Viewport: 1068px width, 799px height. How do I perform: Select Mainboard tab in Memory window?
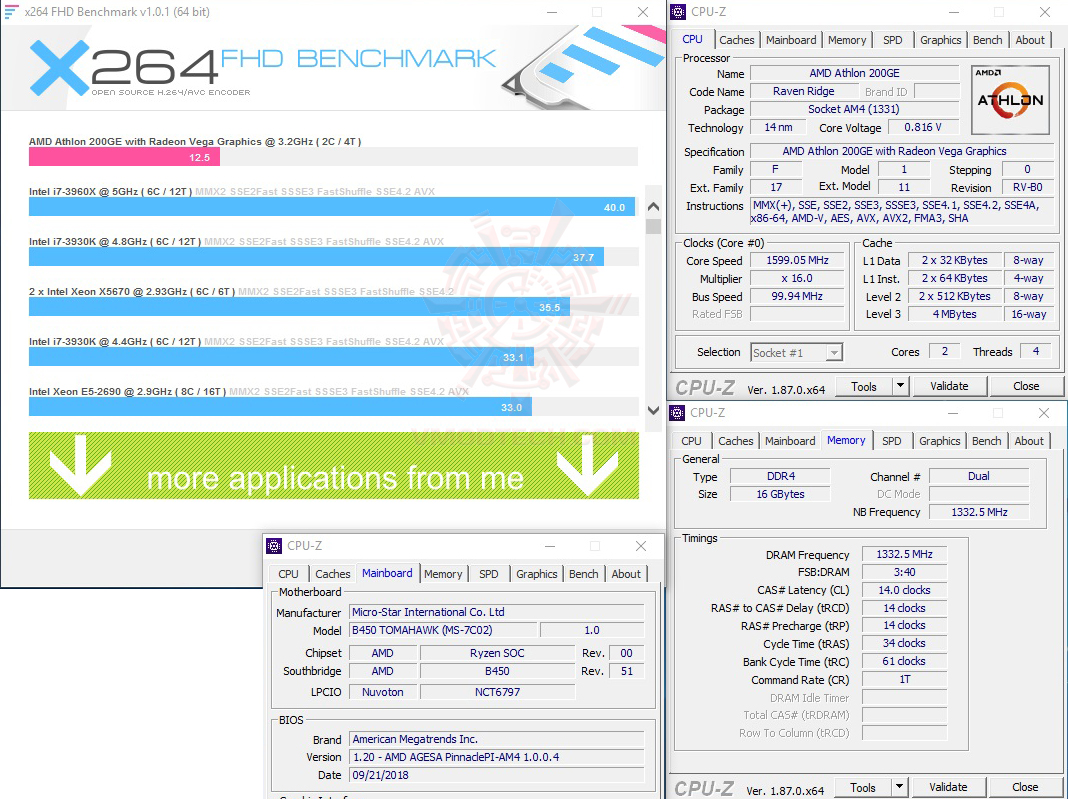pyautogui.click(x=789, y=441)
